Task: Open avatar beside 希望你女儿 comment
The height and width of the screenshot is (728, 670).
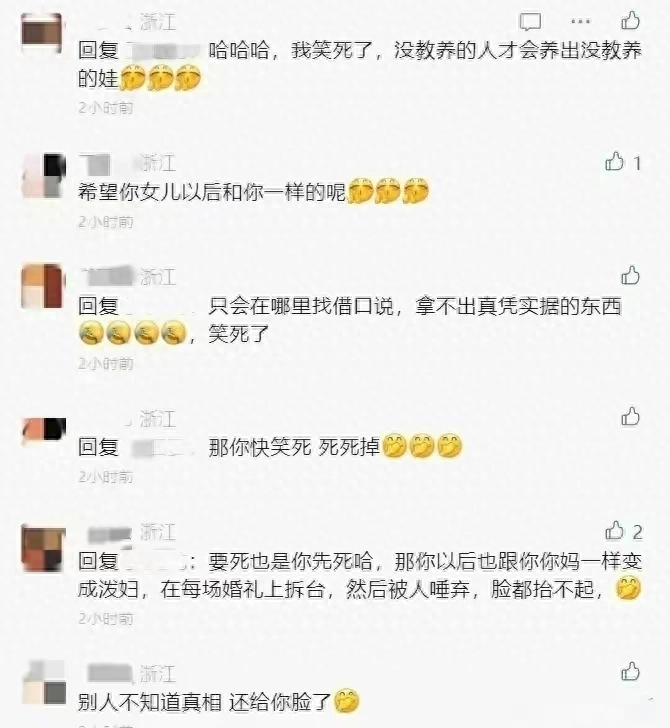Action: pos(45,176)
